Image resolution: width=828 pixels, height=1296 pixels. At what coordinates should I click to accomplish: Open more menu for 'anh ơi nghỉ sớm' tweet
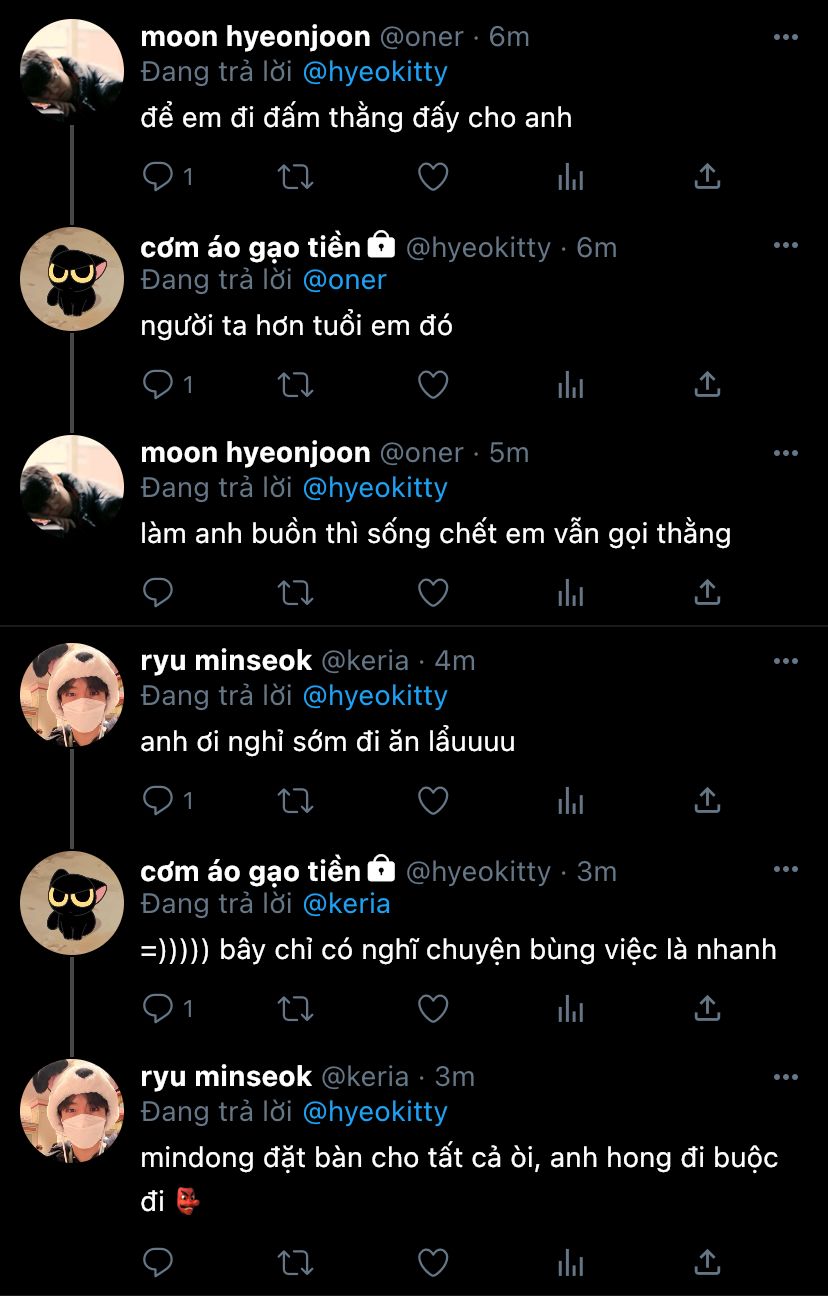click(x=786, y=661)
